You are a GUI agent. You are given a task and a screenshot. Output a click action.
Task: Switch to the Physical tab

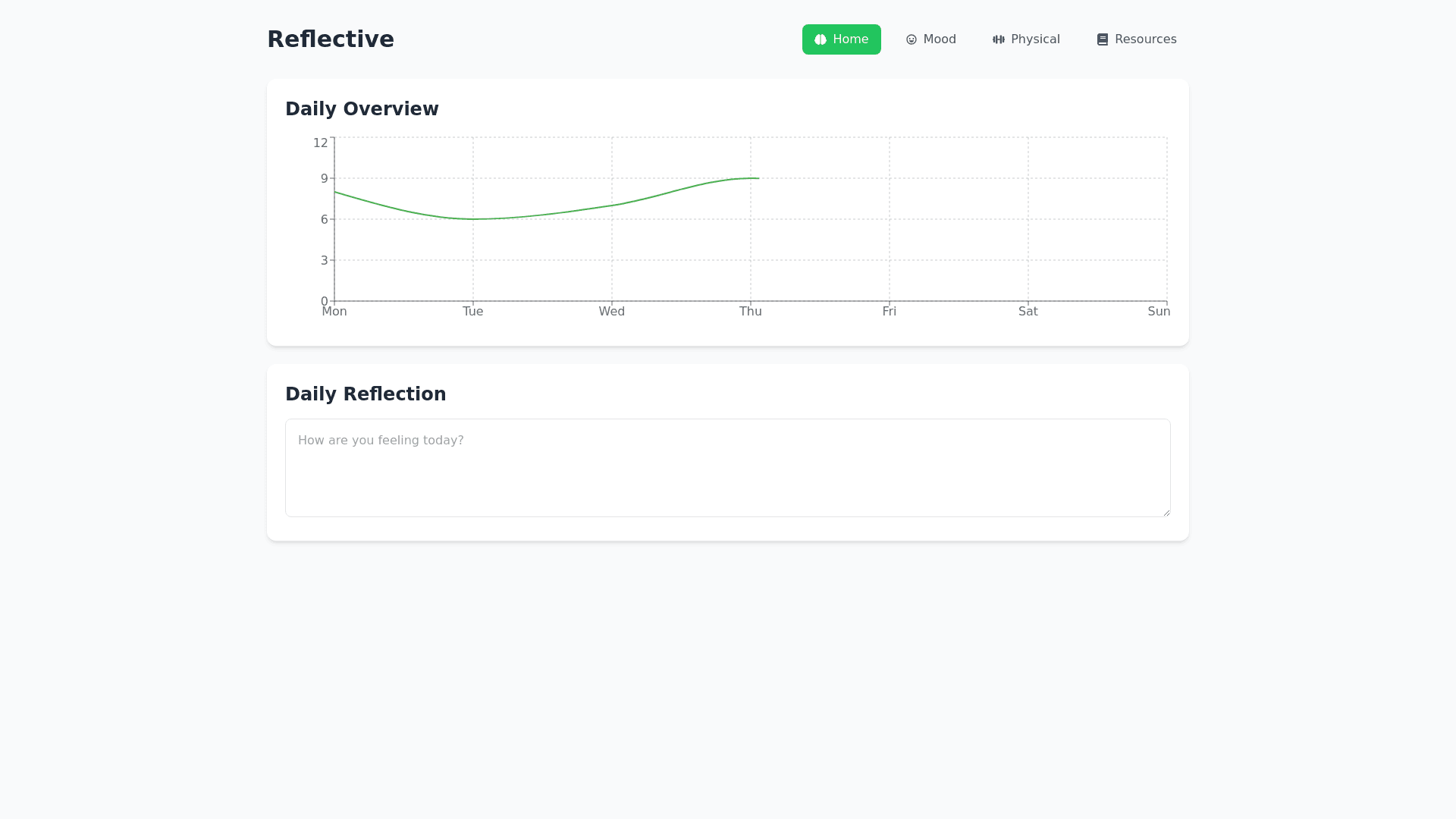1026,39
